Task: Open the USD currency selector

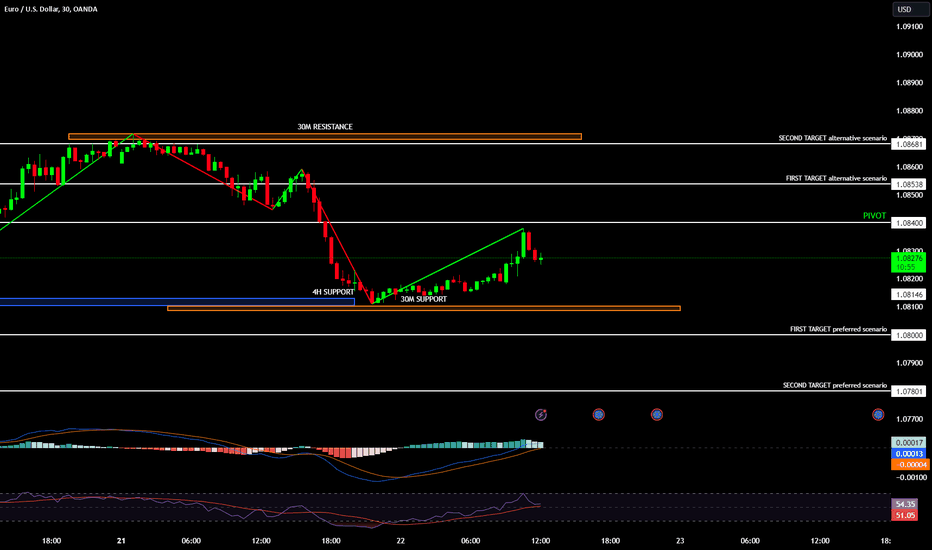Action: click(911, 9)
